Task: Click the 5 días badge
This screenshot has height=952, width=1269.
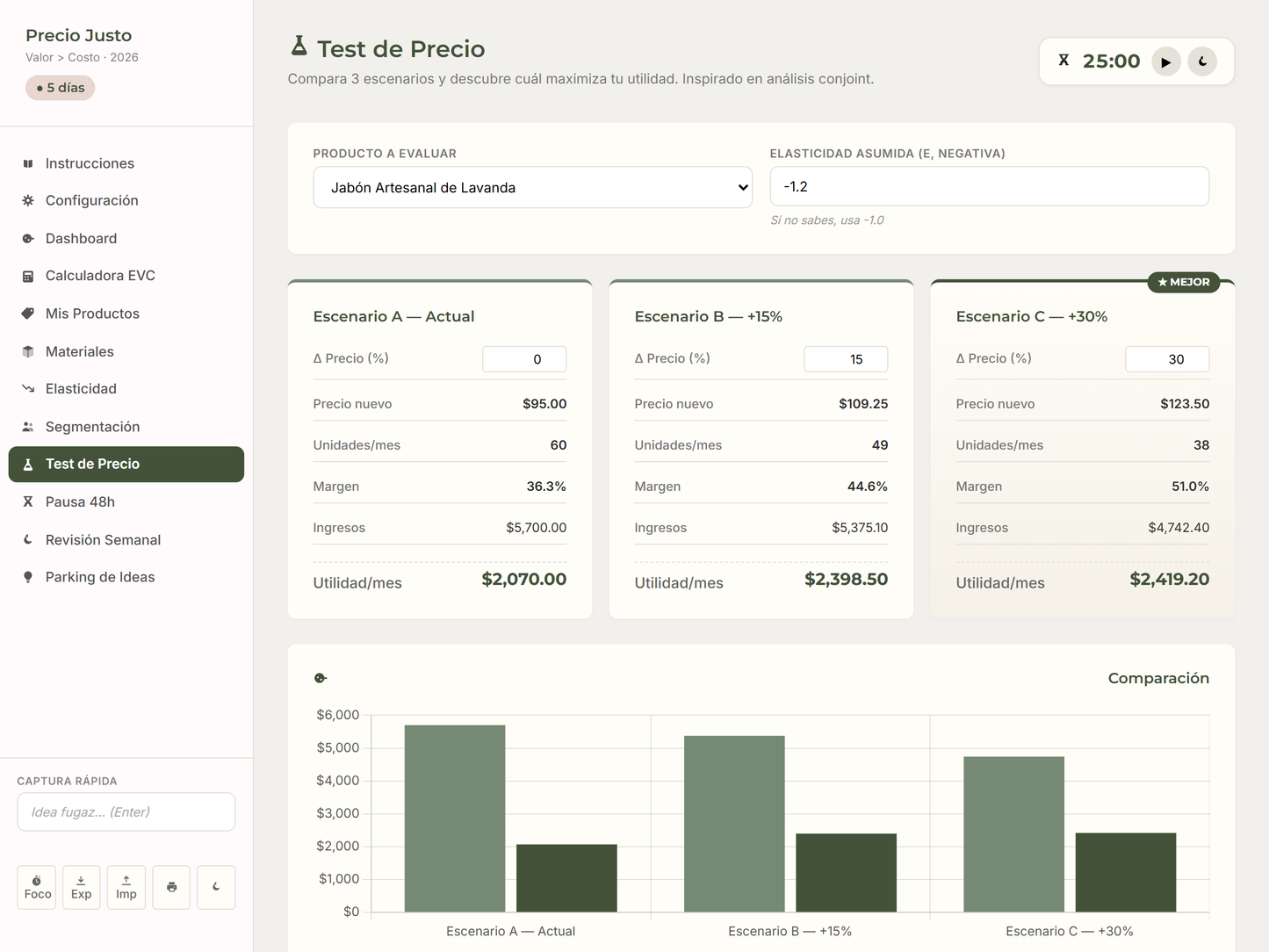Action: tap(61, 88)
